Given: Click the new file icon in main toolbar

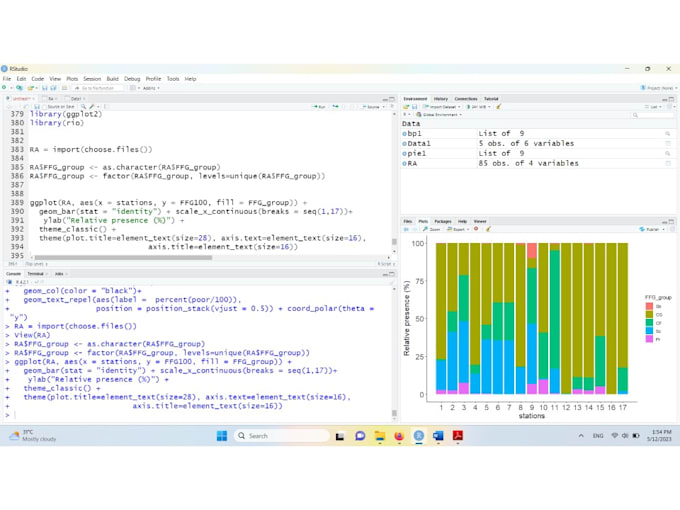Looking at the screenshot, I should (4, 88).
